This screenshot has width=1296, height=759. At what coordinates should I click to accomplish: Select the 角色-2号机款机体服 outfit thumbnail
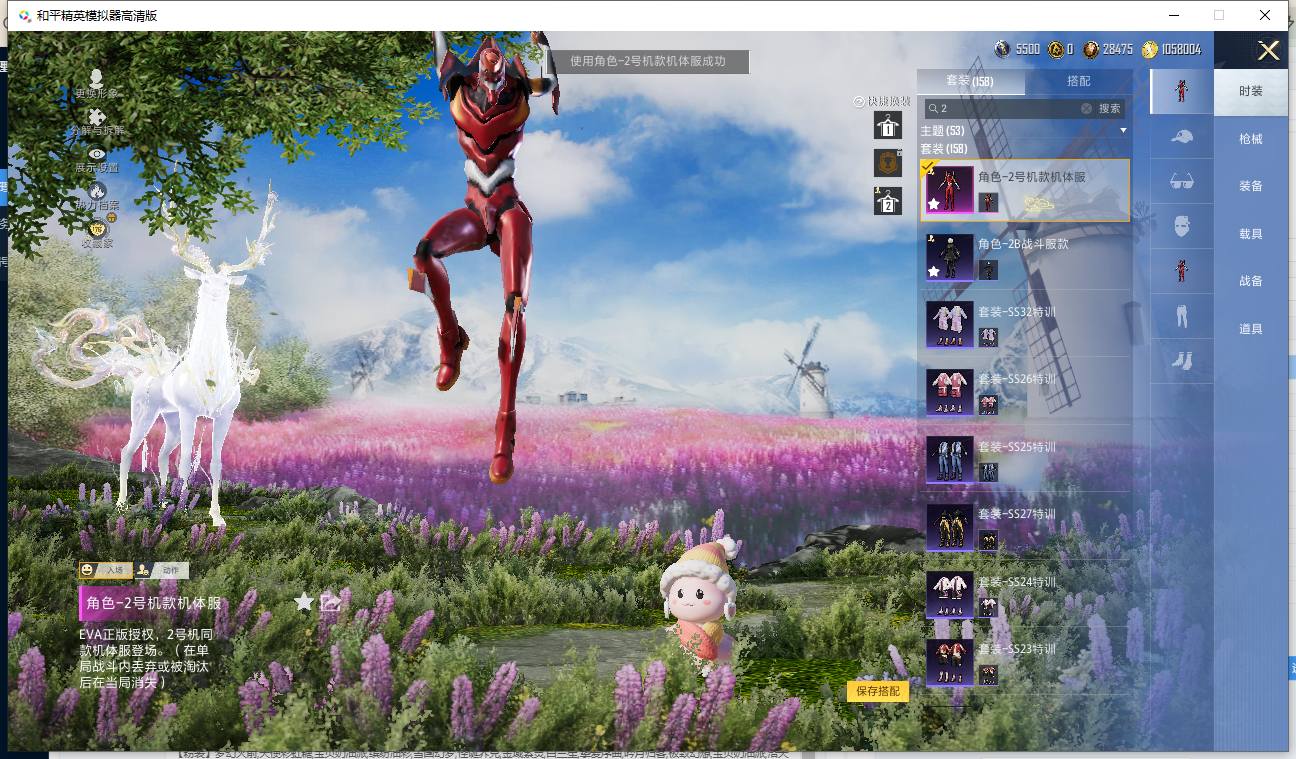click(949, 190)
